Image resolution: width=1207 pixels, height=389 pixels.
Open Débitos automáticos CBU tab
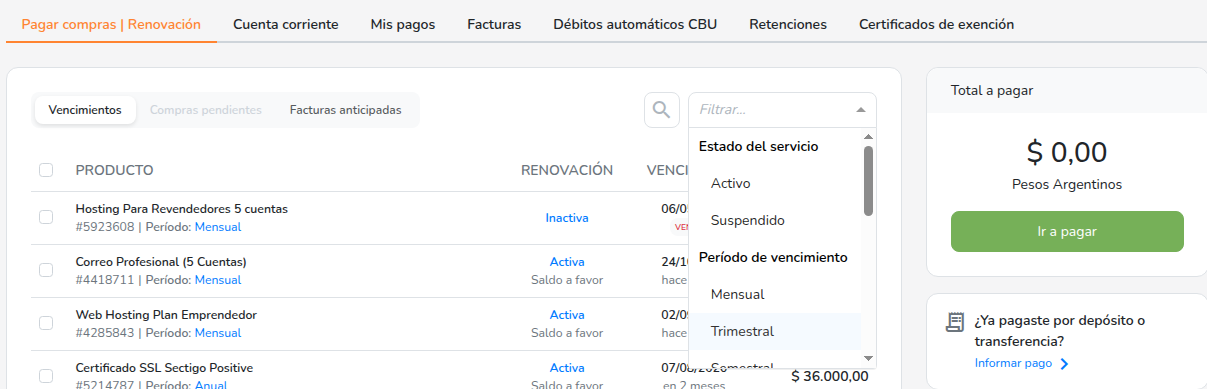tap(635, 24)
